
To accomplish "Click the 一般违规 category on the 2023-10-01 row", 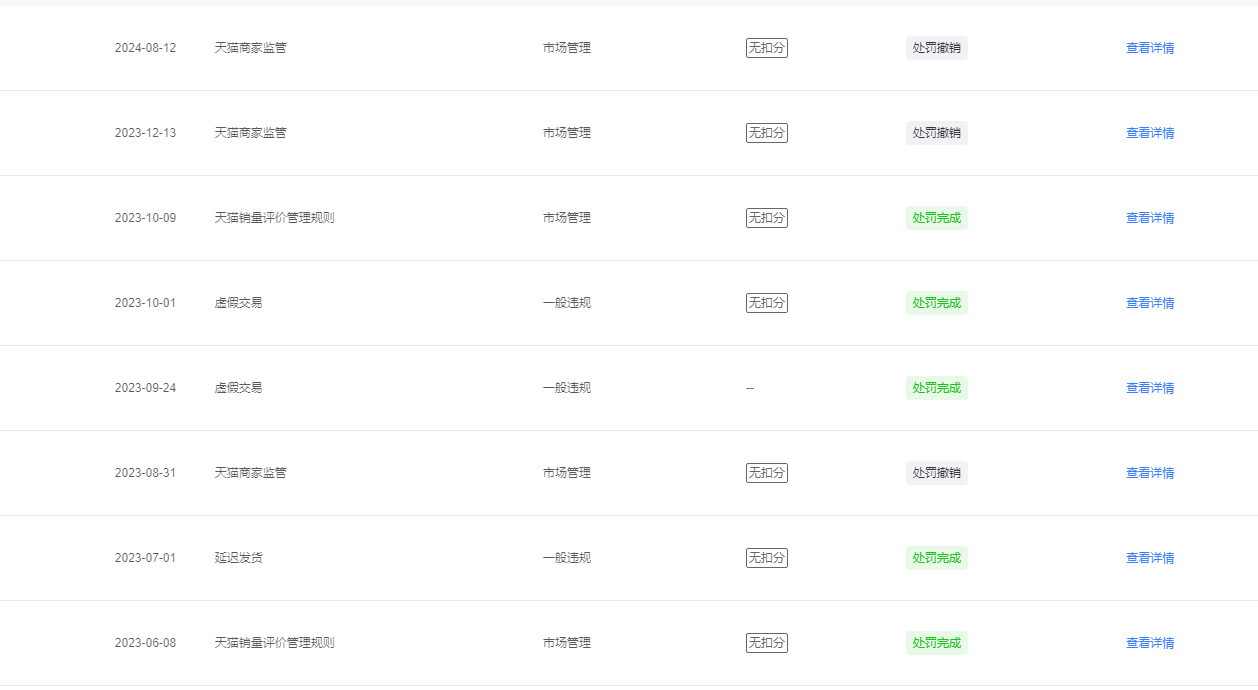I will click(567, 303).
